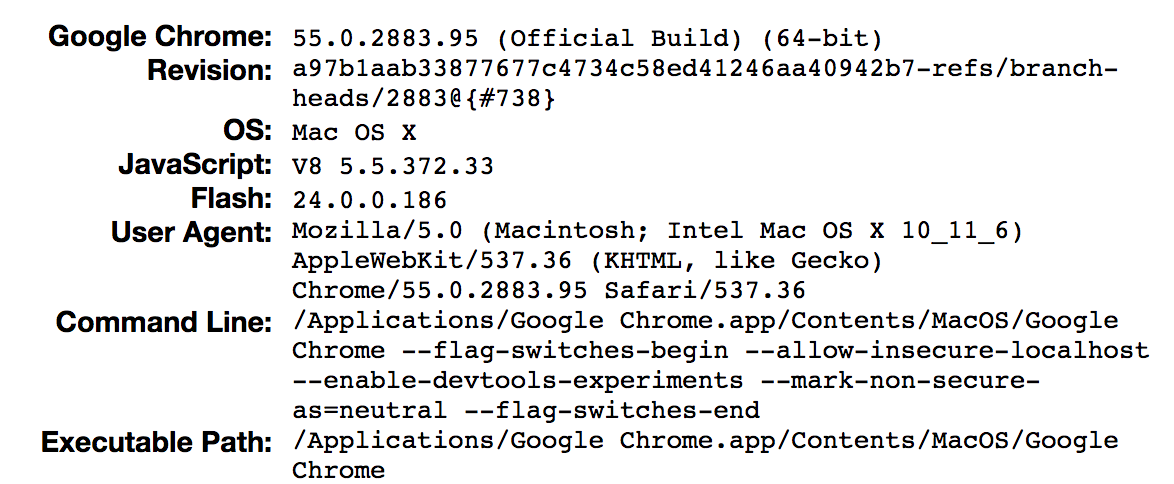
Task: Click the Flash version 24.0.0.186
Action: pyautogui.click(x=369, y=200)
